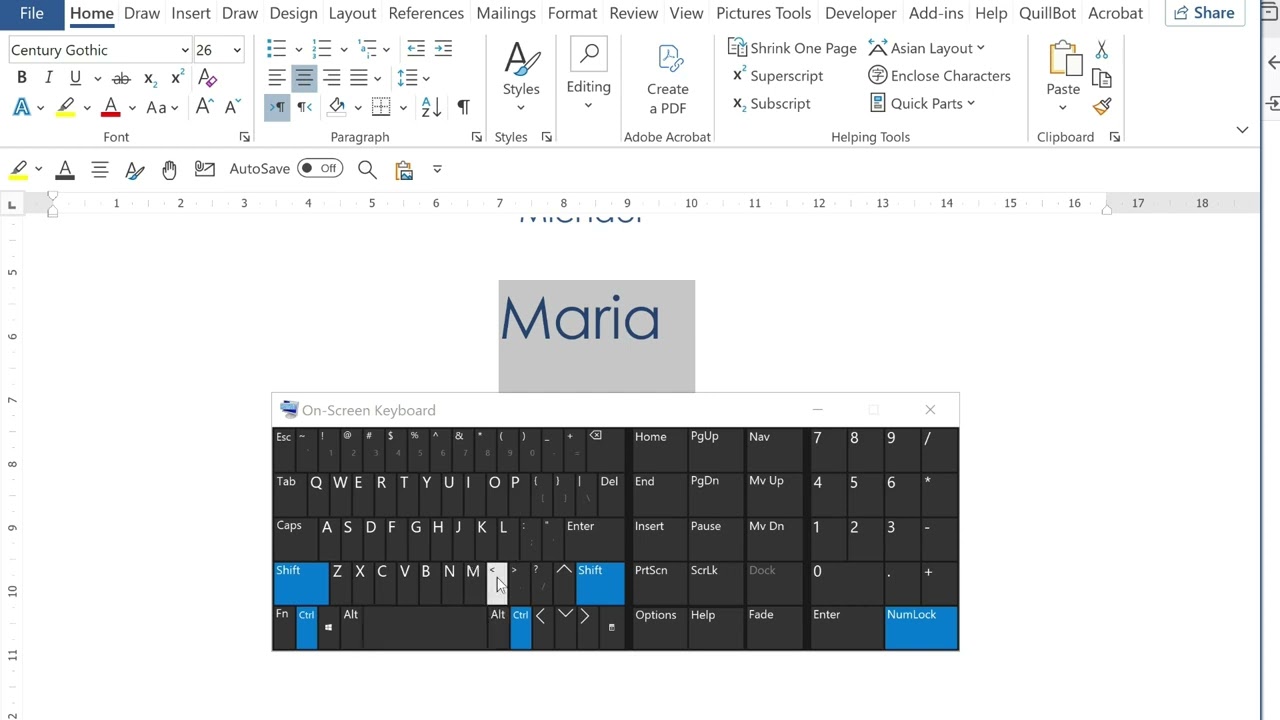Open the Quick Parts dropdown
The image size is (1280, 720).
point(921,103)
